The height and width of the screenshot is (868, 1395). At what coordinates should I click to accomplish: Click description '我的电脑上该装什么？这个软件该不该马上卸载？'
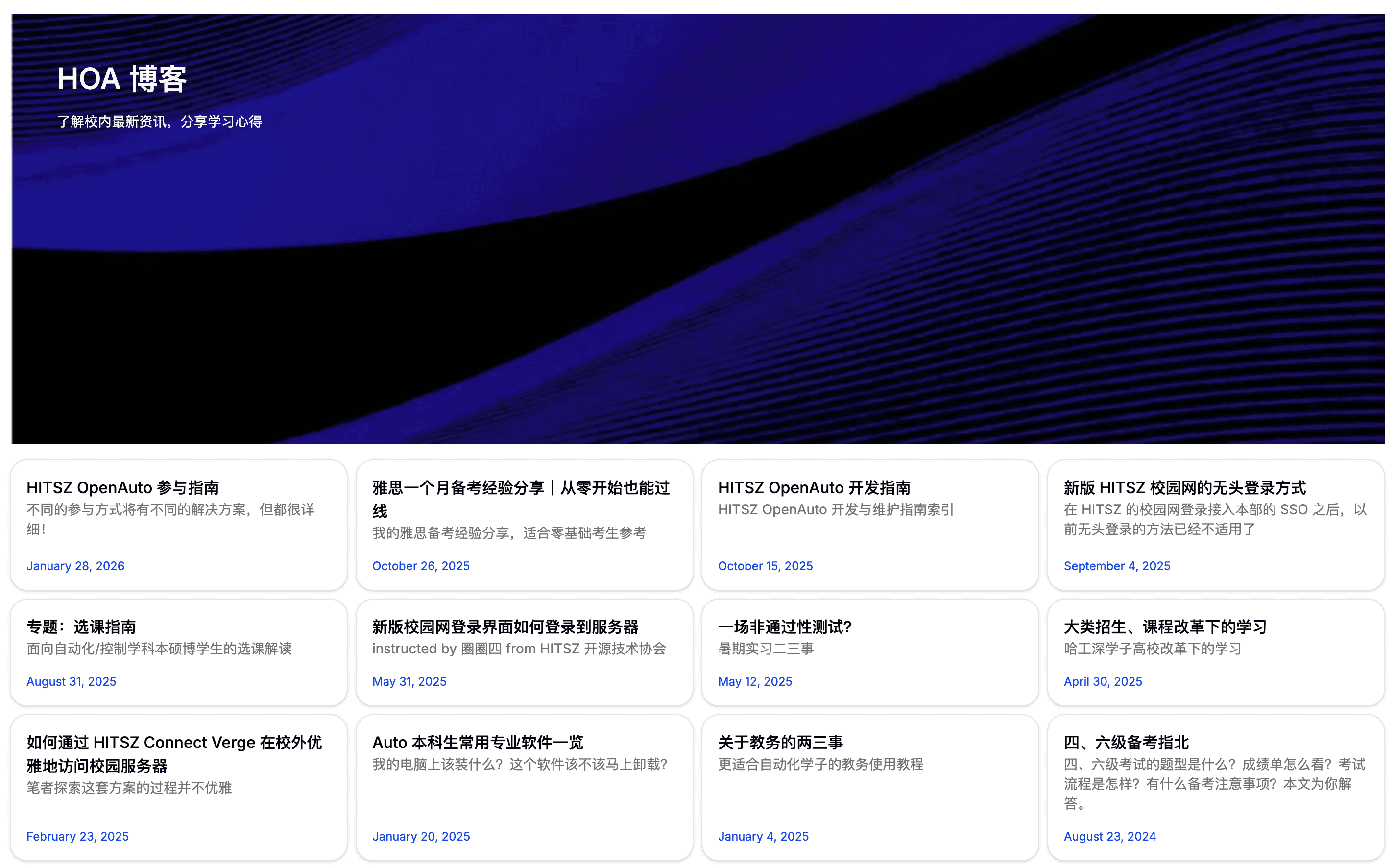coord(520,764)
